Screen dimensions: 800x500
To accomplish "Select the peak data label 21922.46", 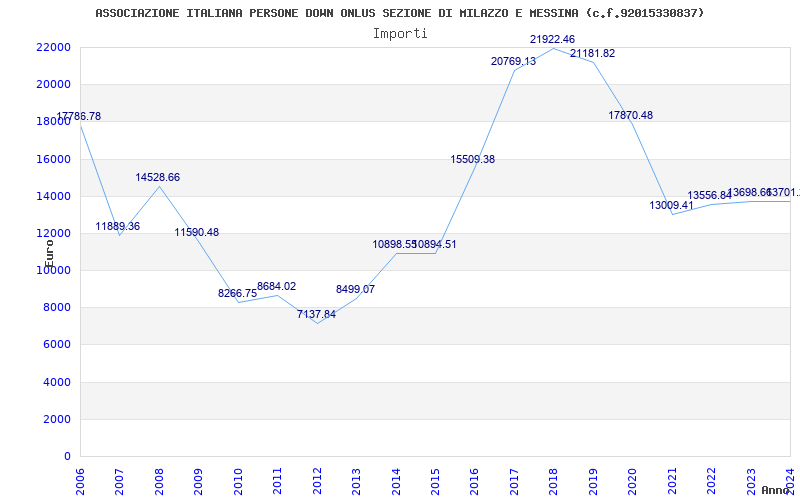I will pyautogui.click(x=553, y=40).
